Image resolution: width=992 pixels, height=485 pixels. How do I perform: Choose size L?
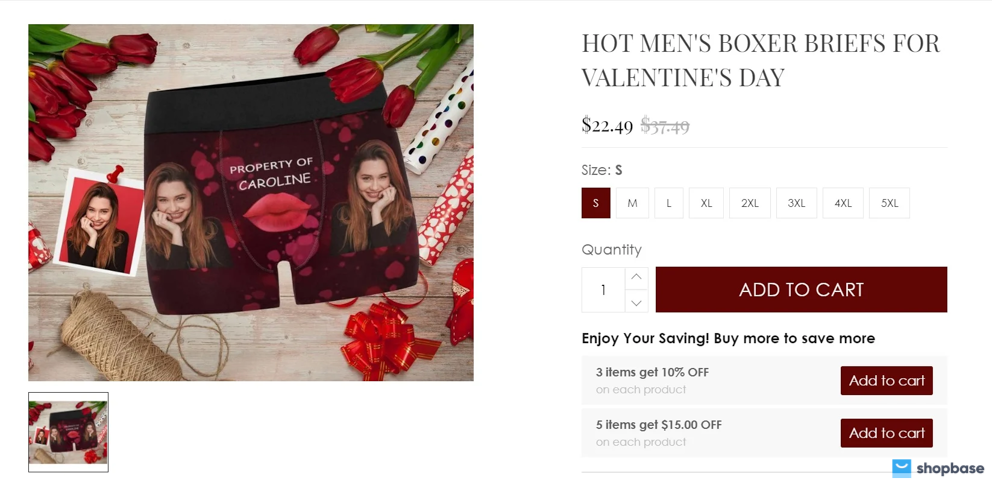click(669, 203)
